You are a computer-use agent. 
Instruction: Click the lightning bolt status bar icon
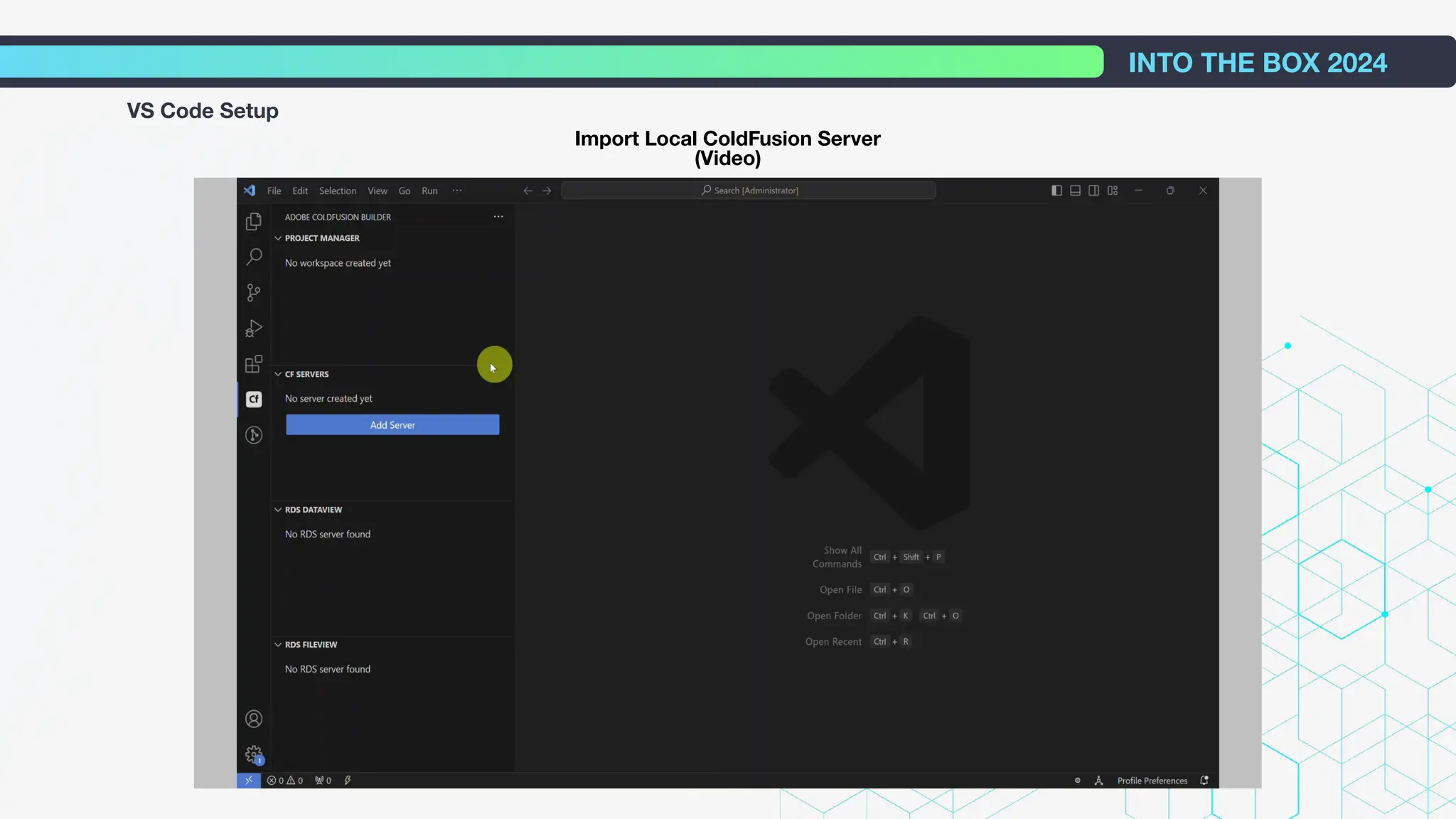coord(348,781)
